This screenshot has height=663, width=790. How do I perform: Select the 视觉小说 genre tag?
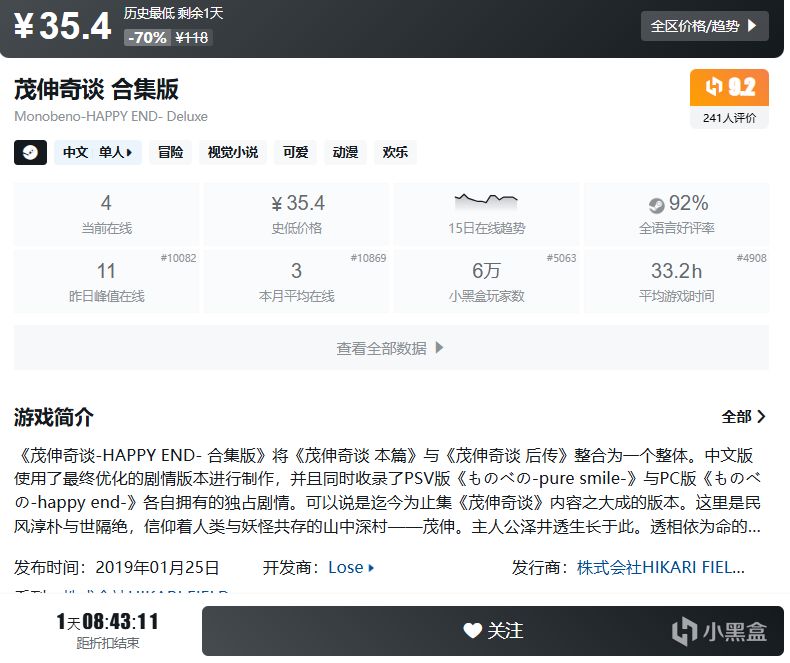(233, 152)
